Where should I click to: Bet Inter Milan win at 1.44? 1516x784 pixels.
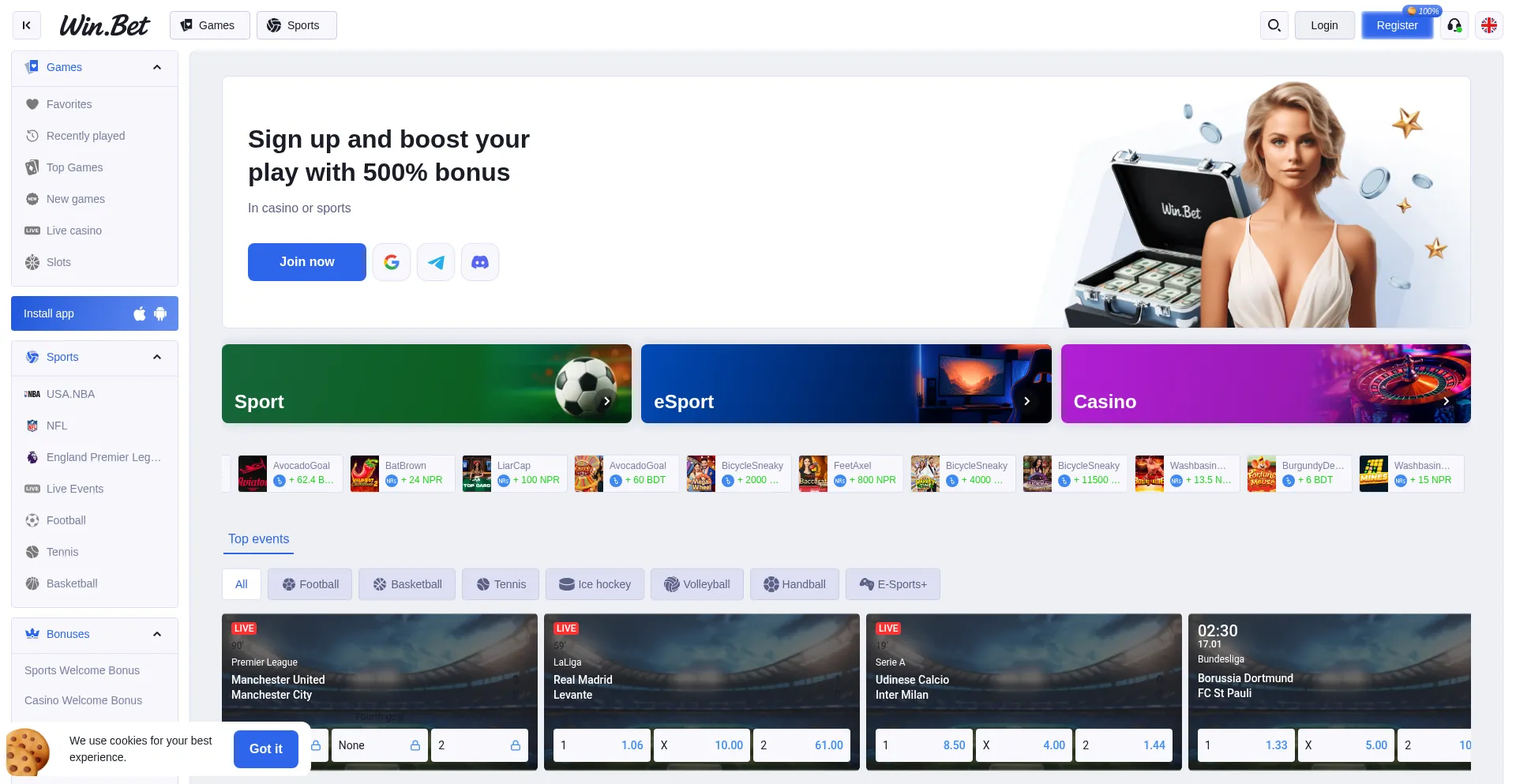pos(1124,745)
